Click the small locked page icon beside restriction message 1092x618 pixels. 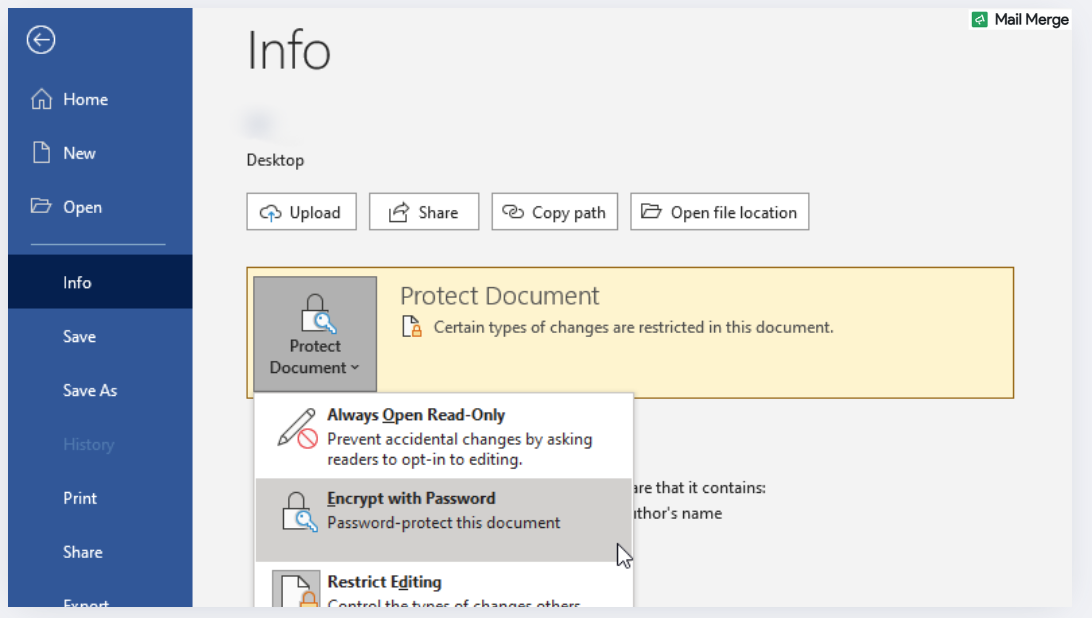(412, 326)
